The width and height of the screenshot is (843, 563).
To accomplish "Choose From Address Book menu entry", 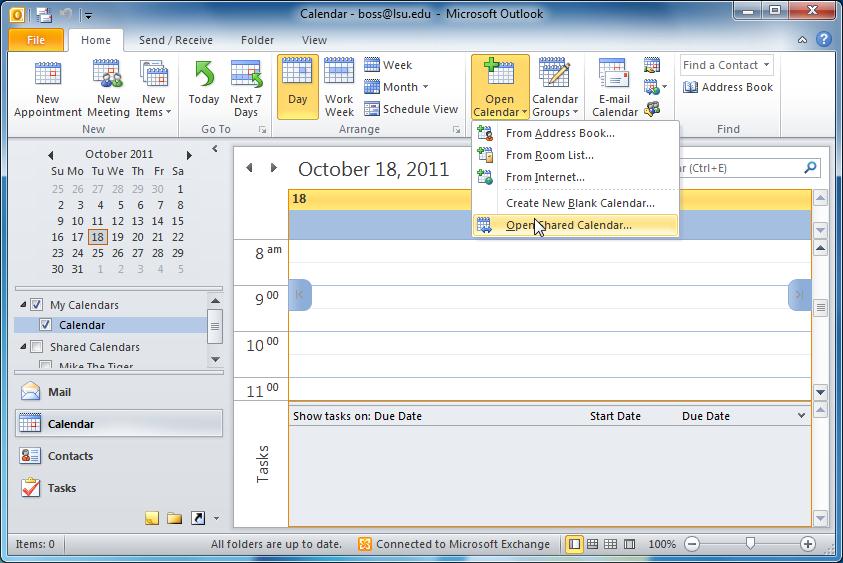I will [x=575, y=133].
